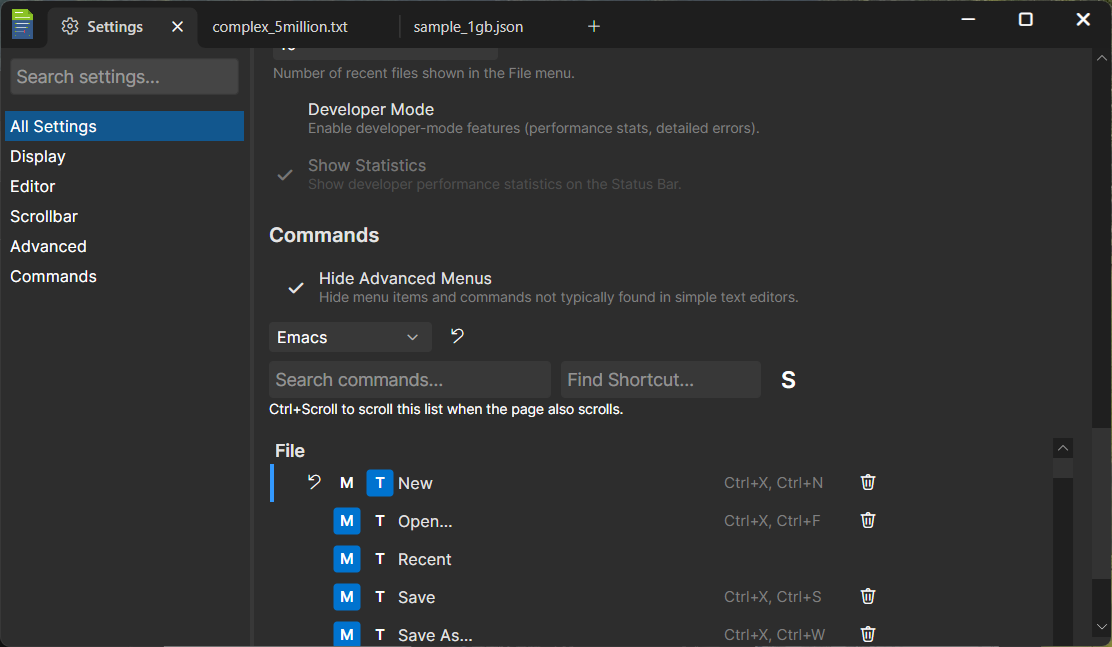Delete the Save As... shortcut trash icon

pos(868,634)
